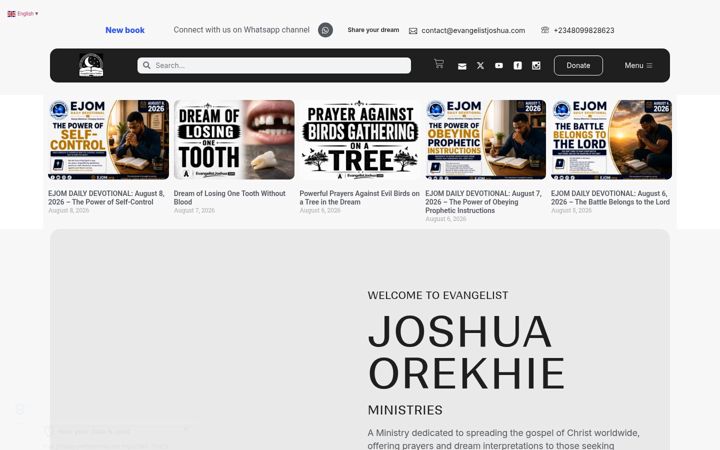Click the WhatsApp circle icon
Screen dimensions: 720x450
(x=326, y=30)
